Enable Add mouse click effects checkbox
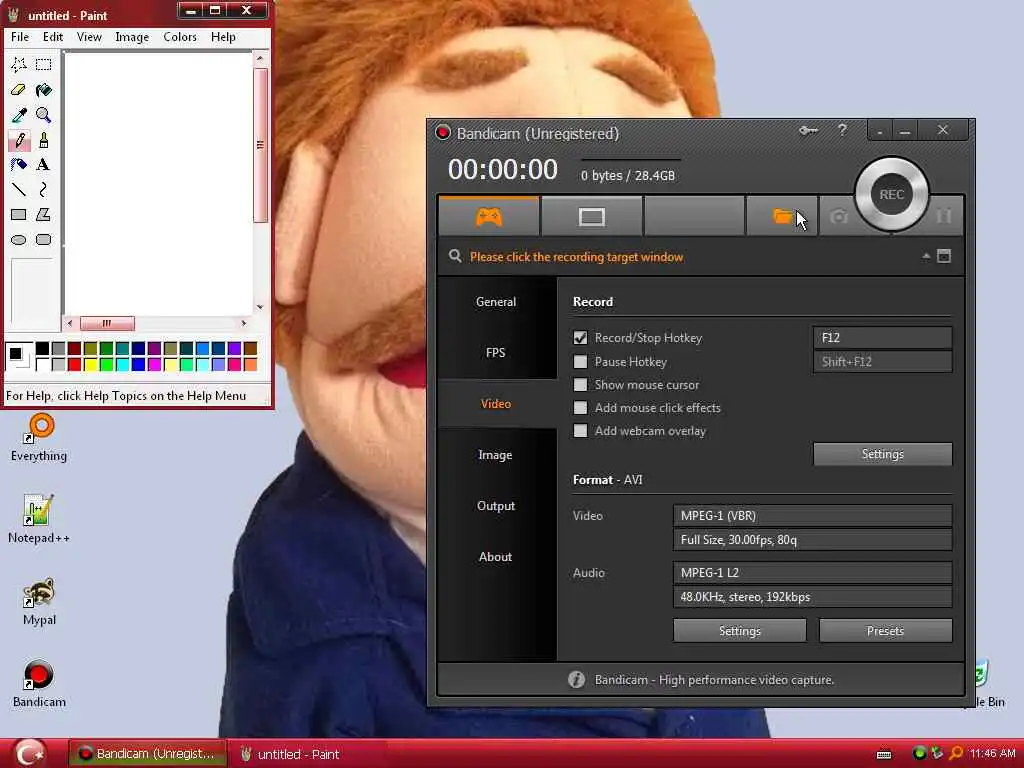Screen dimensions: 1024x768 580,408
